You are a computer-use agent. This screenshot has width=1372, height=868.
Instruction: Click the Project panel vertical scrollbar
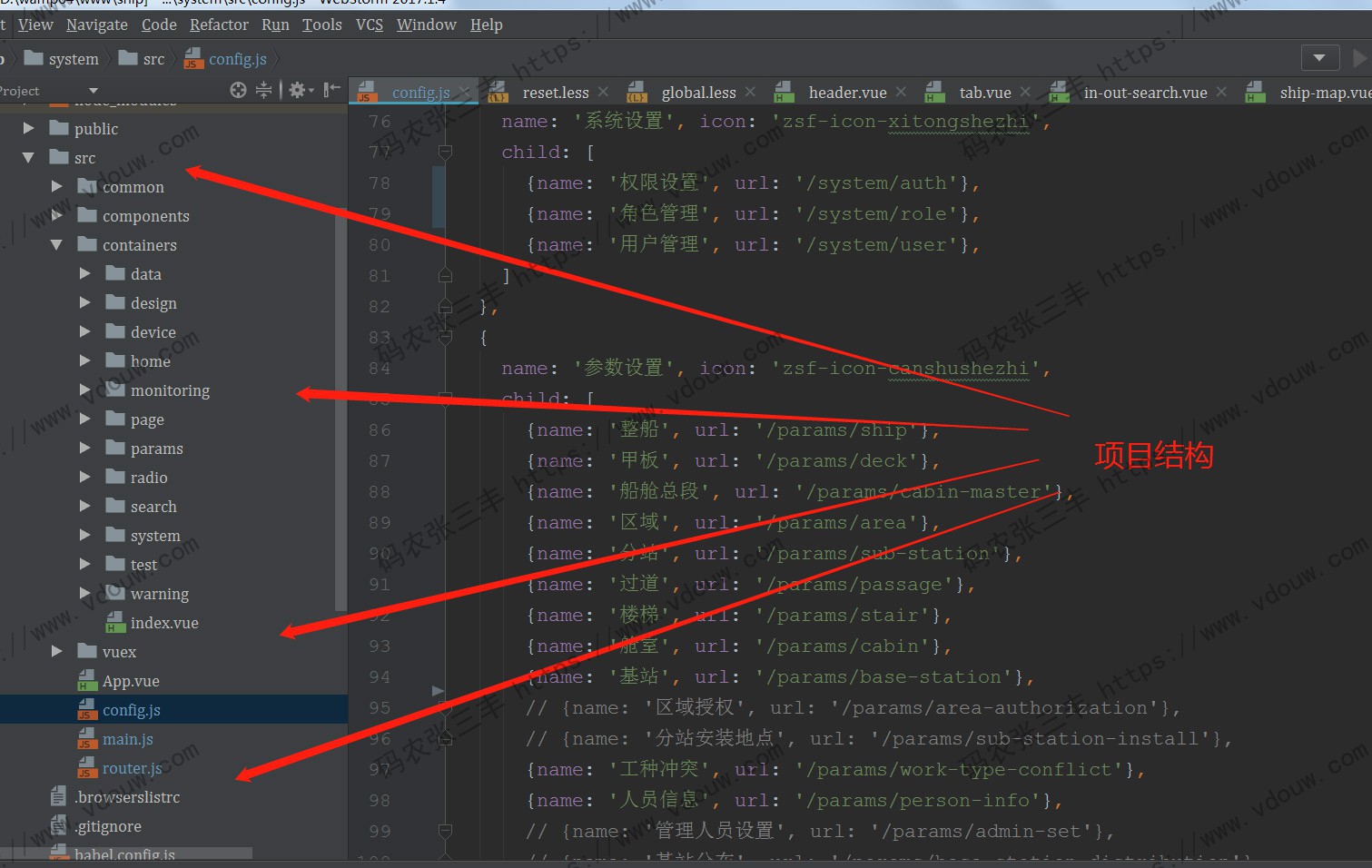pyautogui.click(x=341, y=363)
